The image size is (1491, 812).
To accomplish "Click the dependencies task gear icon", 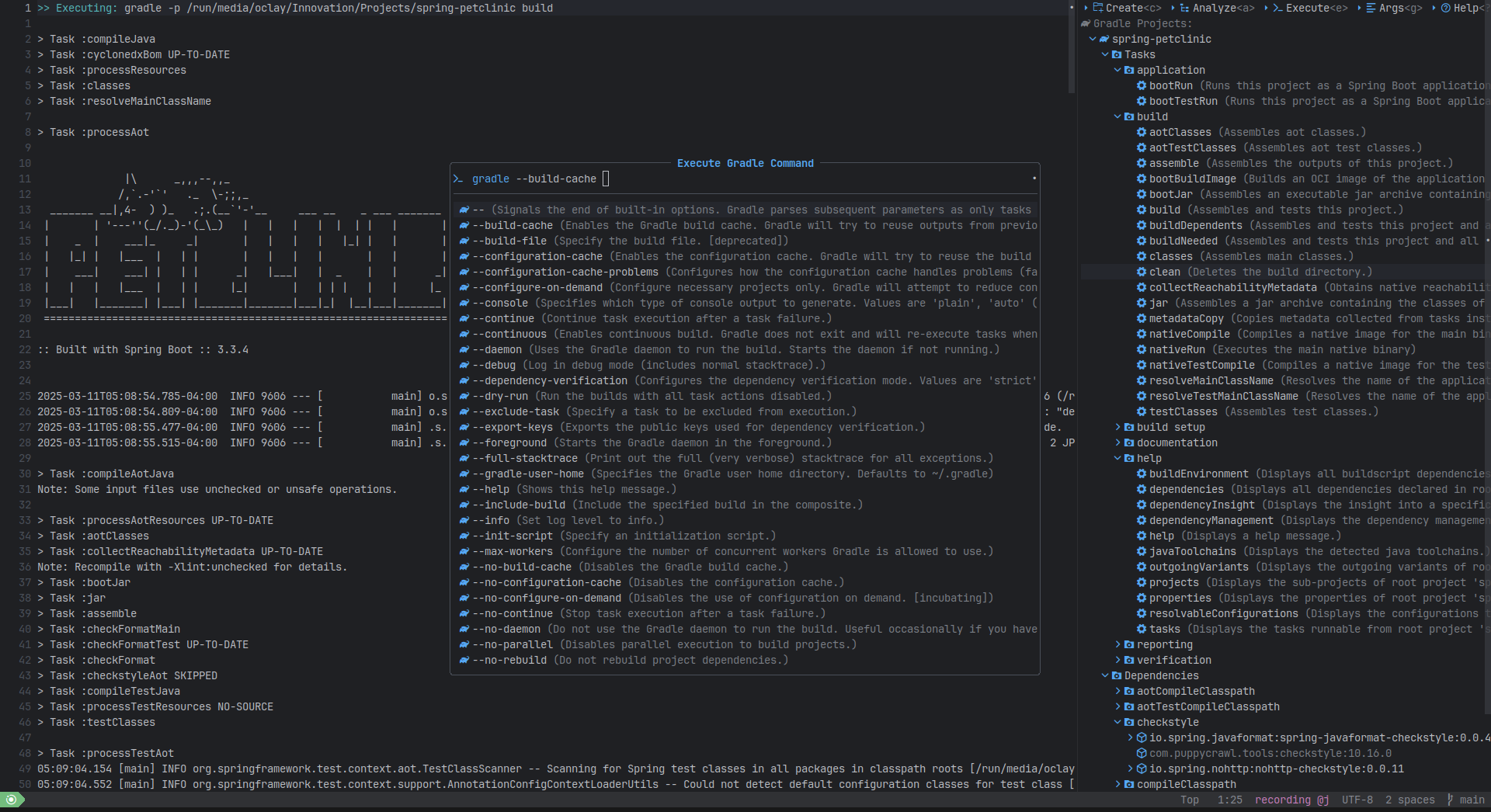I will [x=1142, y=489].
